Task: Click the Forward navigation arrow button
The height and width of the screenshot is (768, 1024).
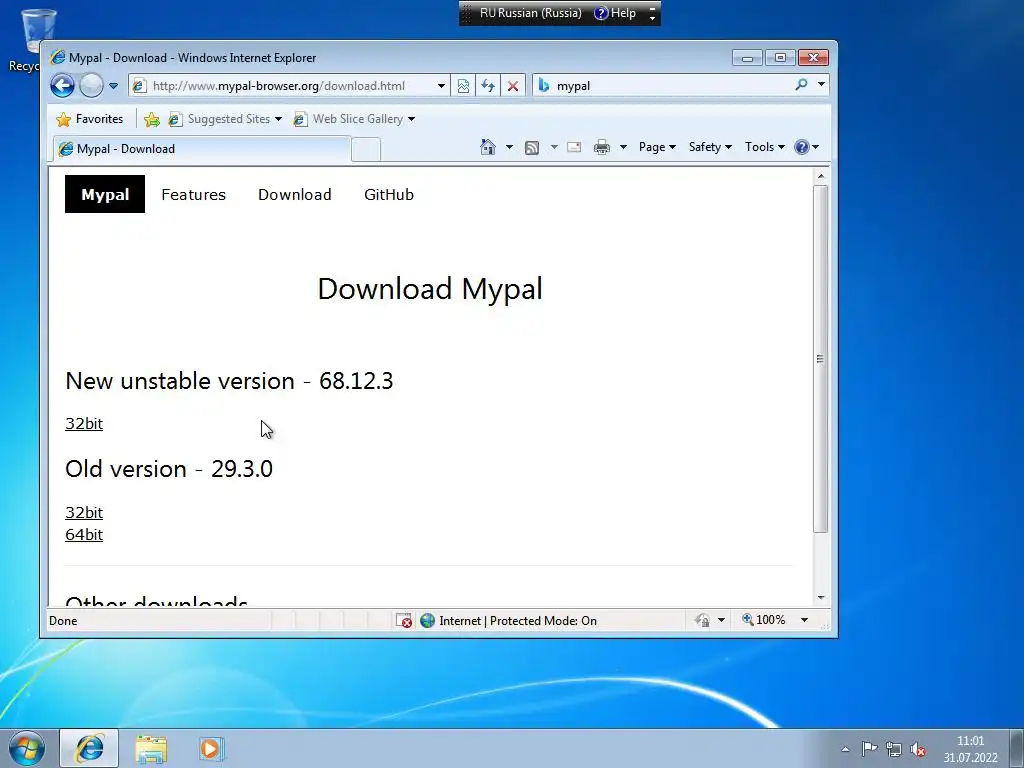Action: [x=91, y=86]
